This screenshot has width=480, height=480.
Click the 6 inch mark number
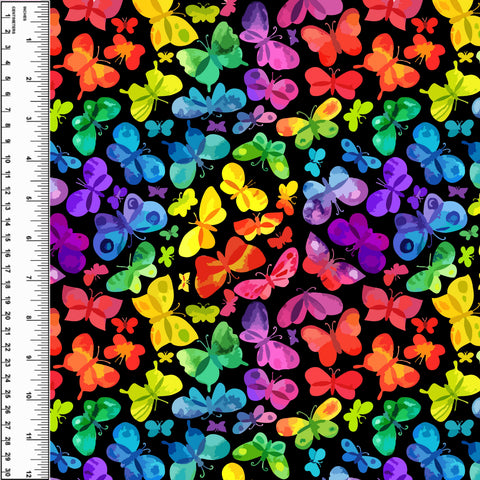pyautogui.click(x=29, y=239)
